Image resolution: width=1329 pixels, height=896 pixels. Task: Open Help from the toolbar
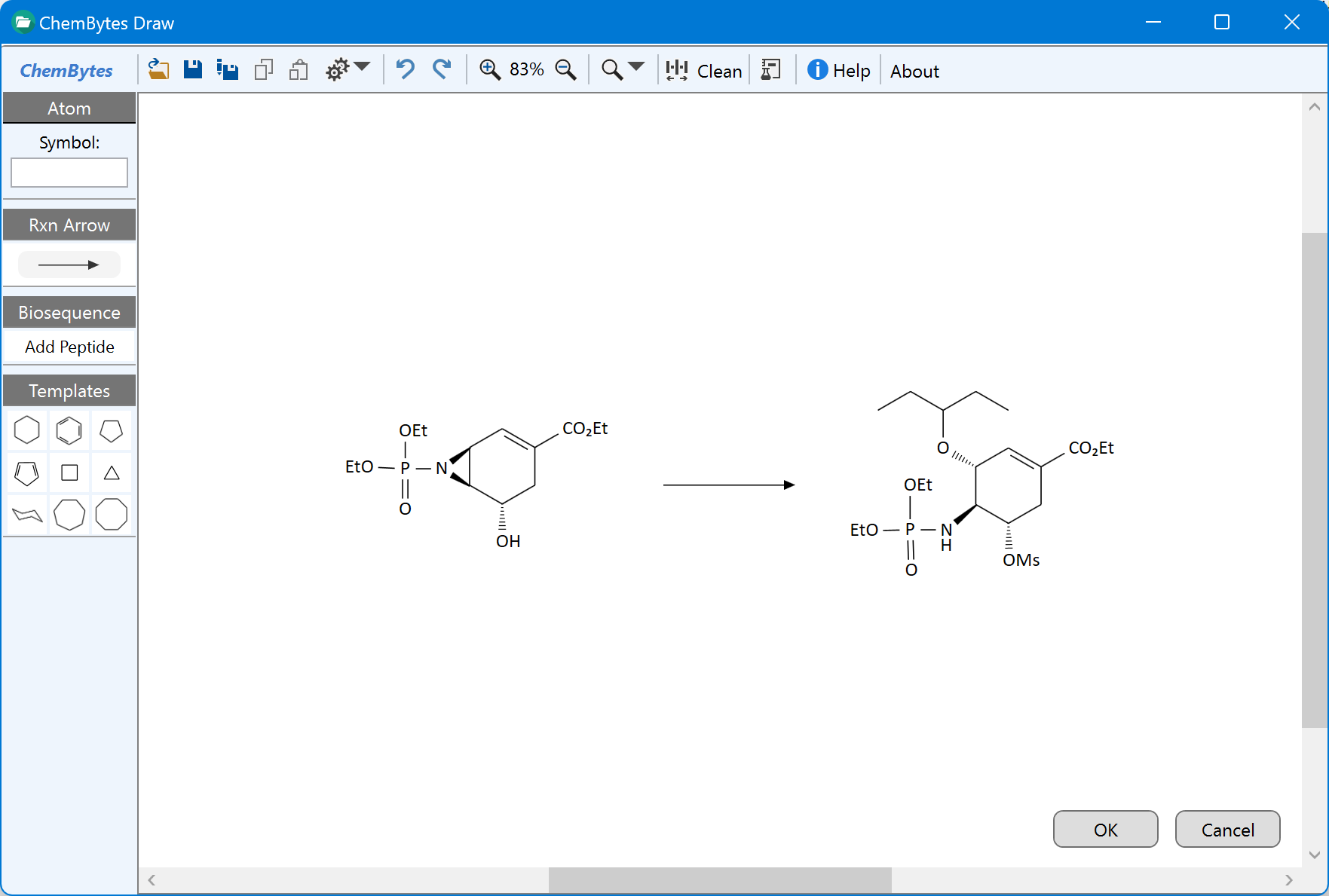pos(839,71)
